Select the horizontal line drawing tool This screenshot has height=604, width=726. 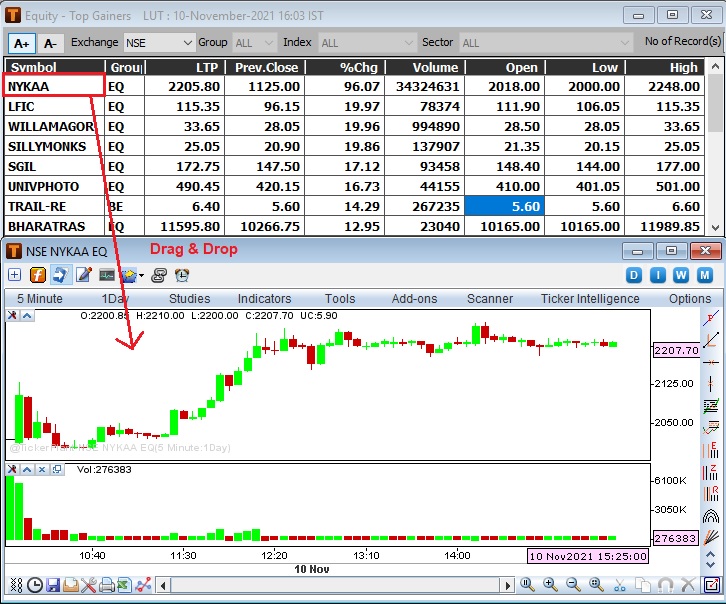click(x=711, y=362)
